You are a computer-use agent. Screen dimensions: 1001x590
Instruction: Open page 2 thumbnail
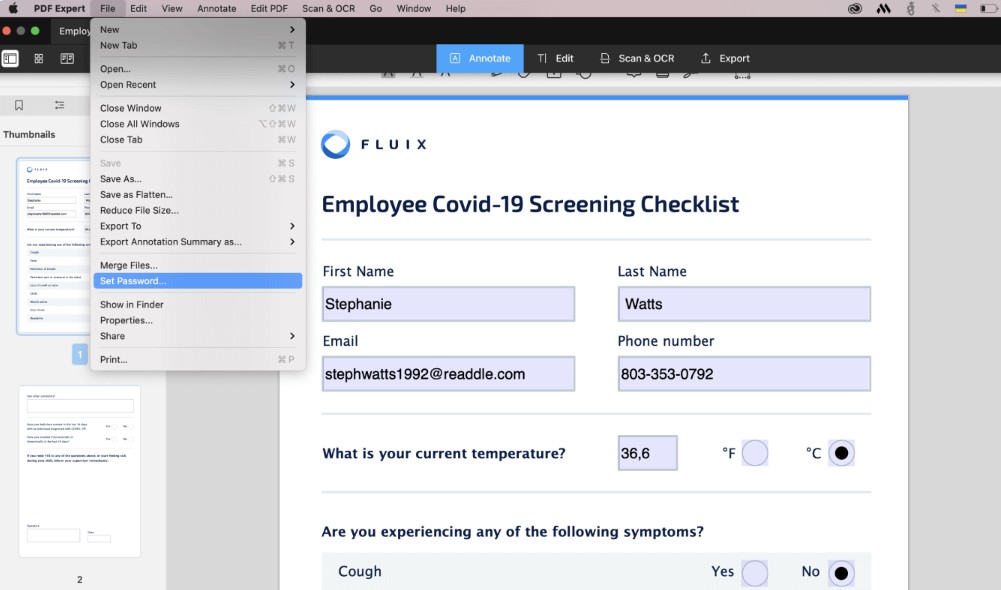(80, 471)
